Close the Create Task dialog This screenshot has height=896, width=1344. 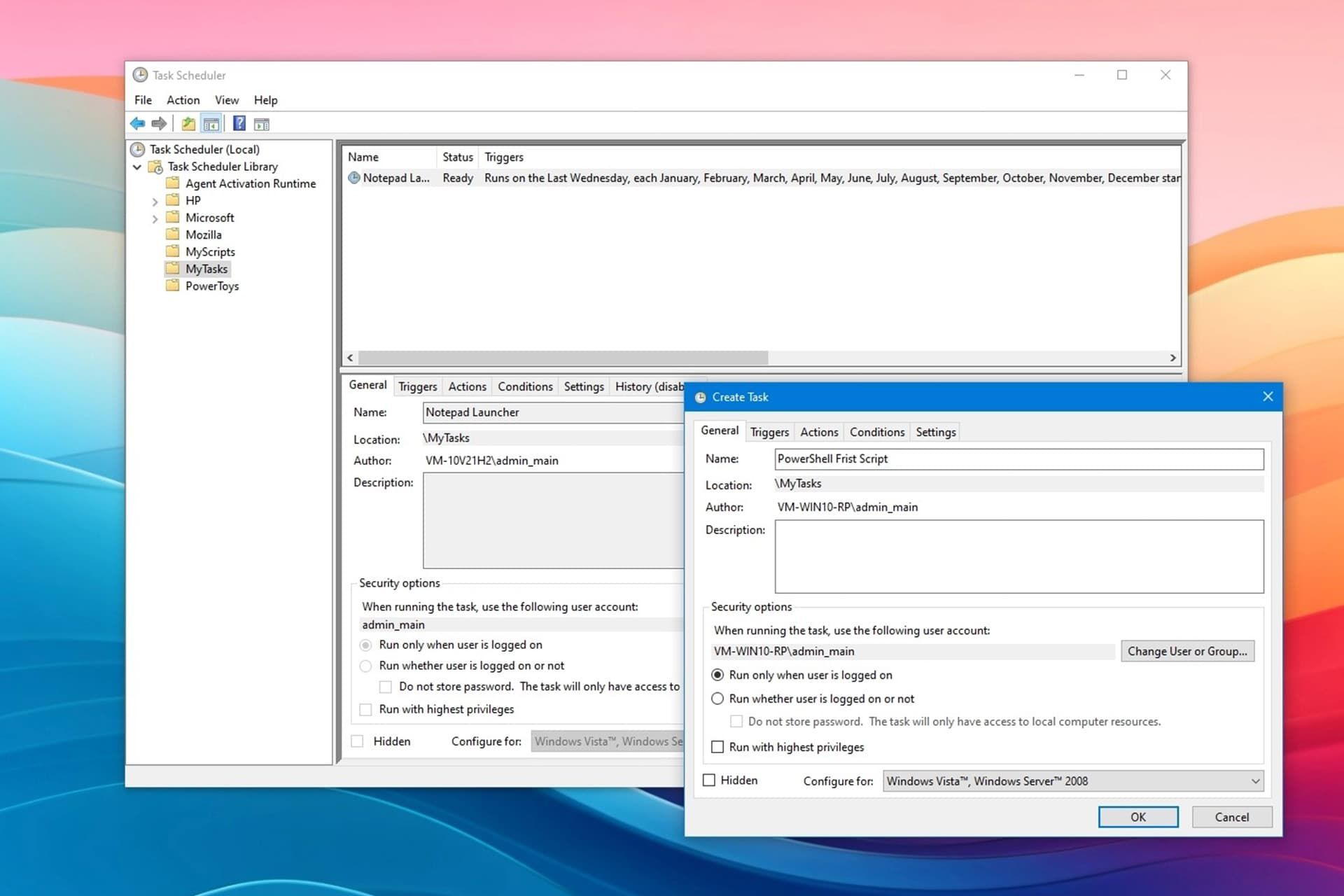[x=1268, y=397]
